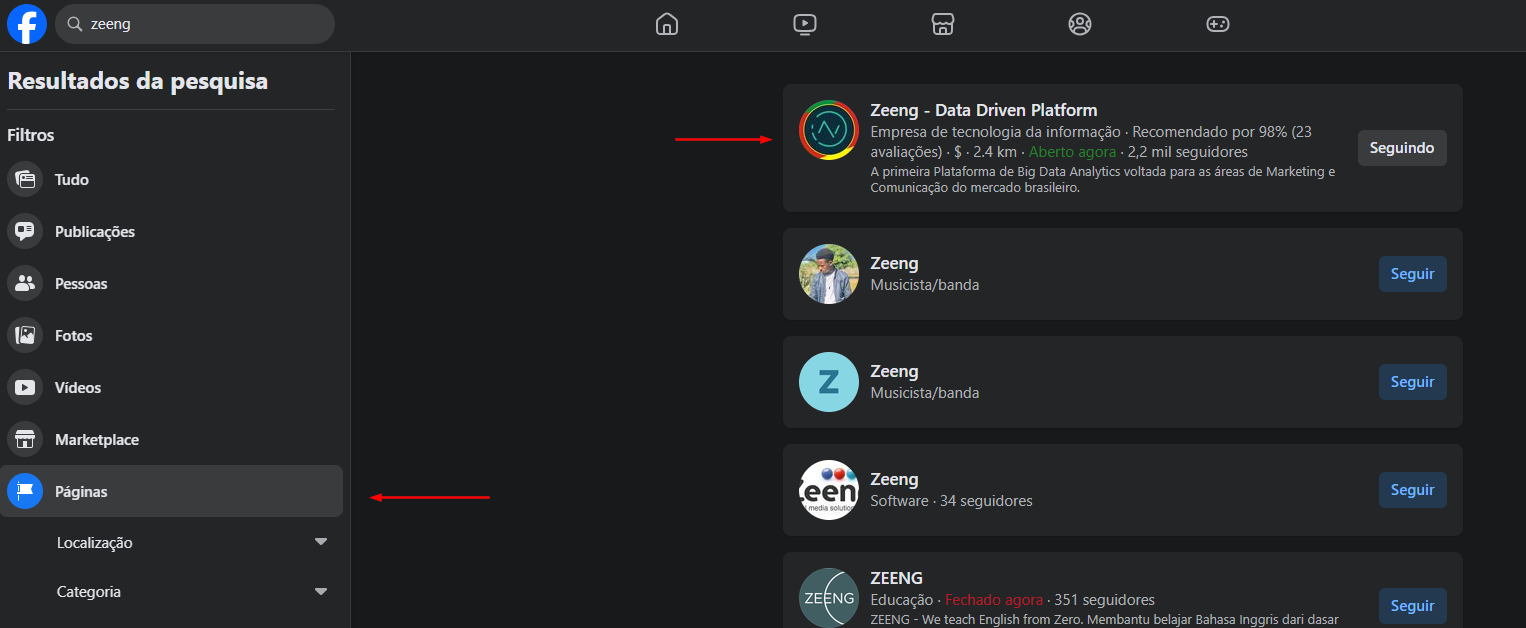Screen dimensions: 1526x628
Task: Open Zeeng - Data Driven Platform page link
Action: point(983,111)
